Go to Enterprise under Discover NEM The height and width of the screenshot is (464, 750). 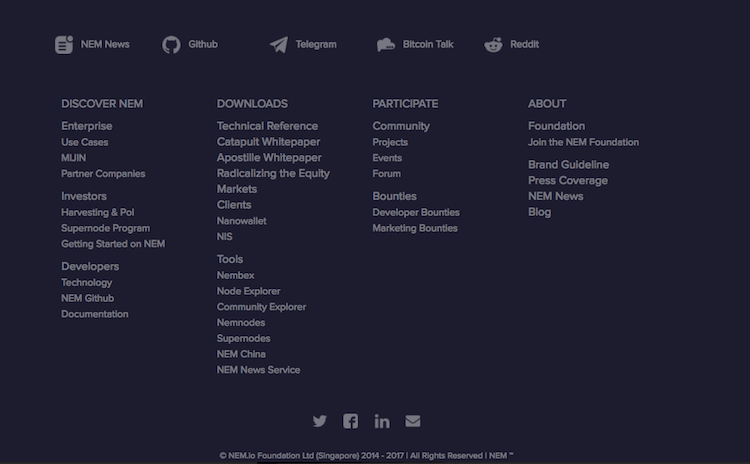pyautogui.click(x=87, y=126)
